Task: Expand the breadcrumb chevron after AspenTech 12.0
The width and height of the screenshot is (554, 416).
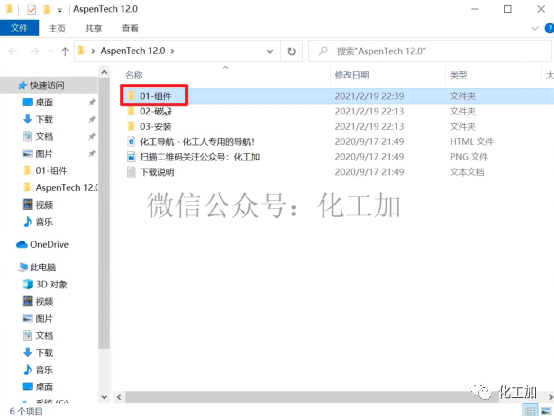Action: 172,51
